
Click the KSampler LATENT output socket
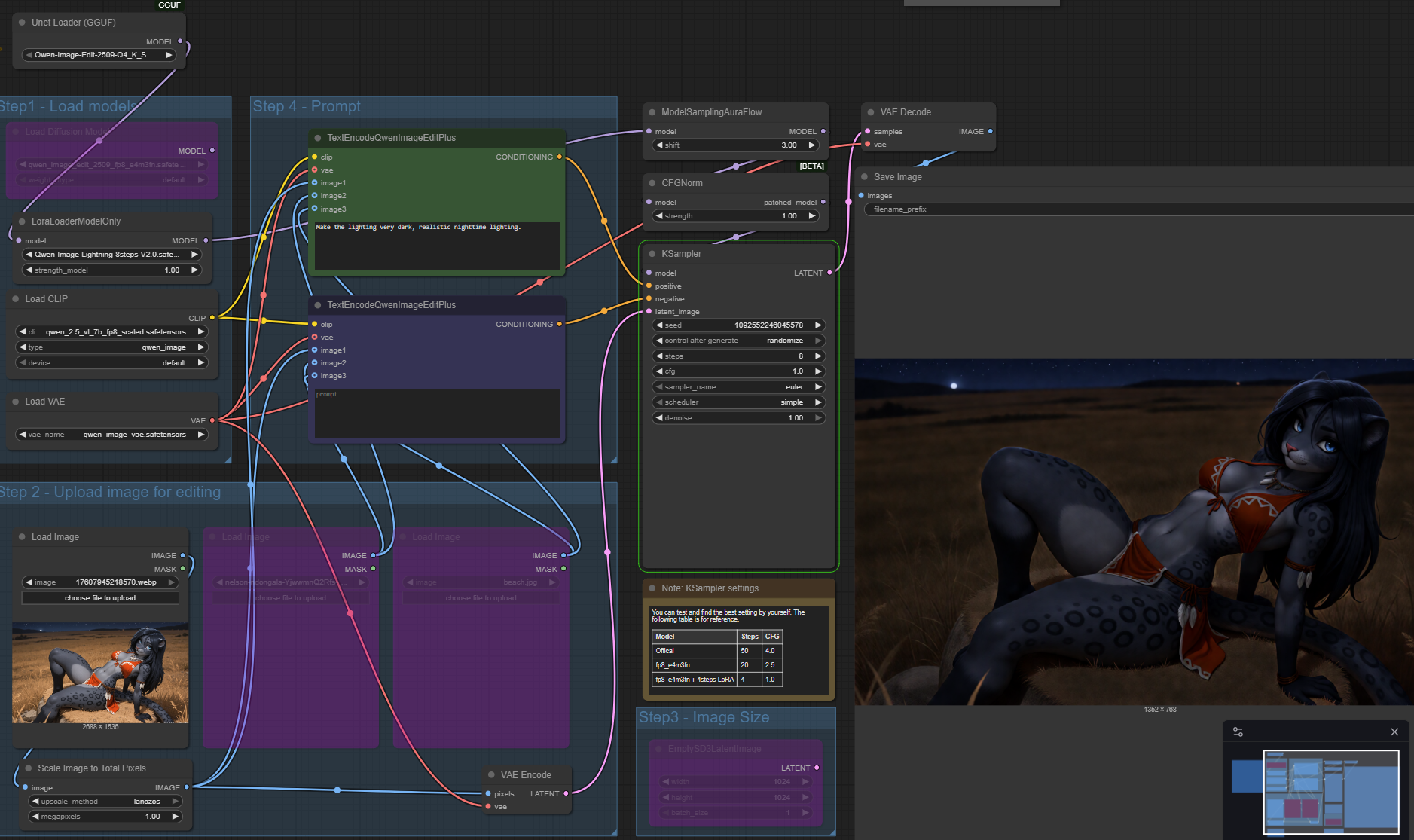pyautogui.click(x=829, y=273)
